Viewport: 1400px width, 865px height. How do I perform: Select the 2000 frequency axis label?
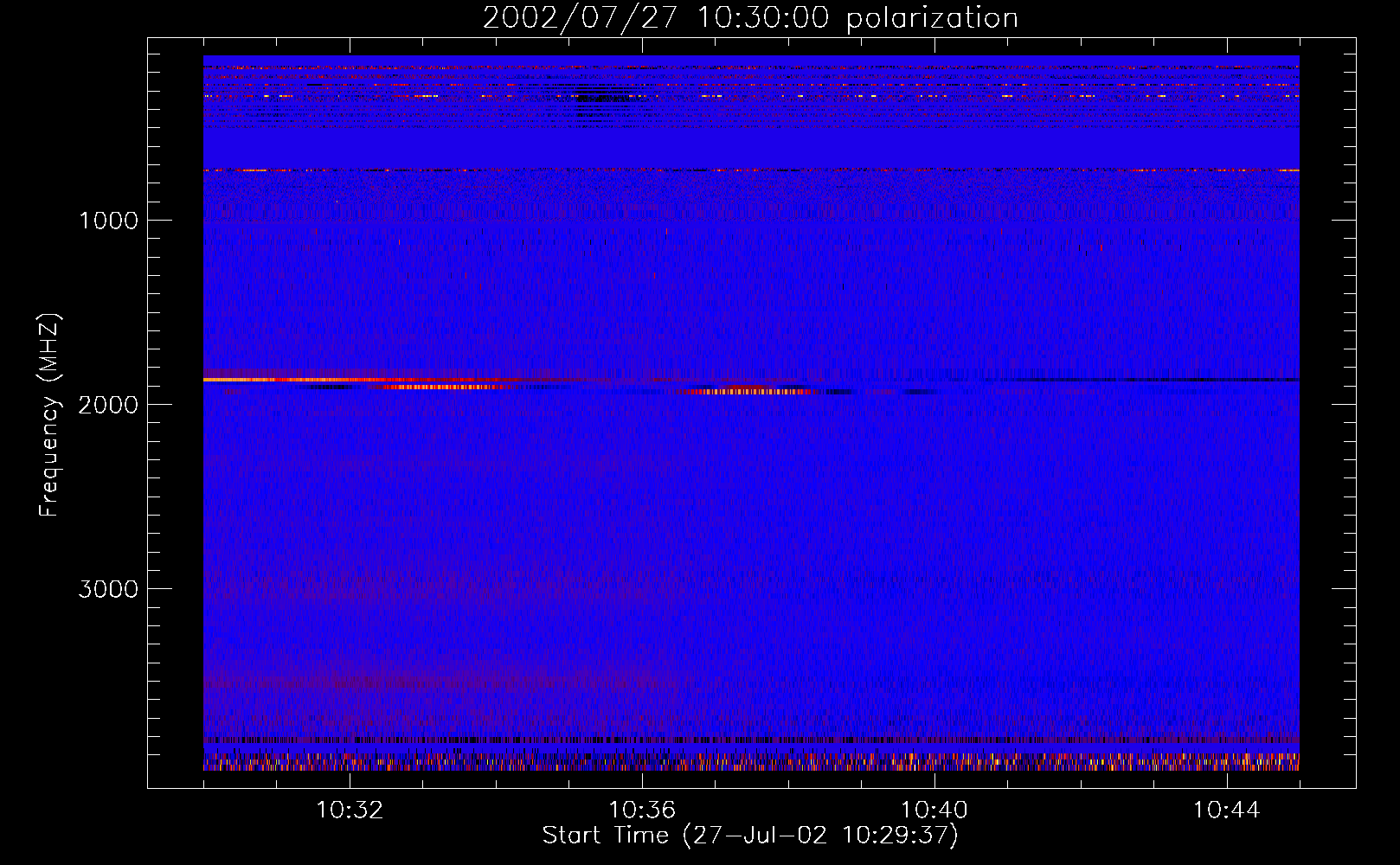pyautogui.click(x=108, y=405)
